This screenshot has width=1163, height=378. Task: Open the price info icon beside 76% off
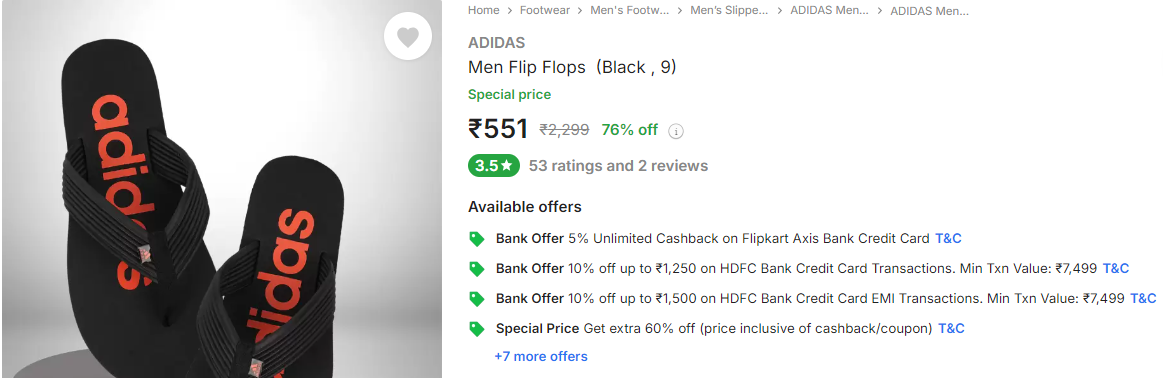[676, 131]
